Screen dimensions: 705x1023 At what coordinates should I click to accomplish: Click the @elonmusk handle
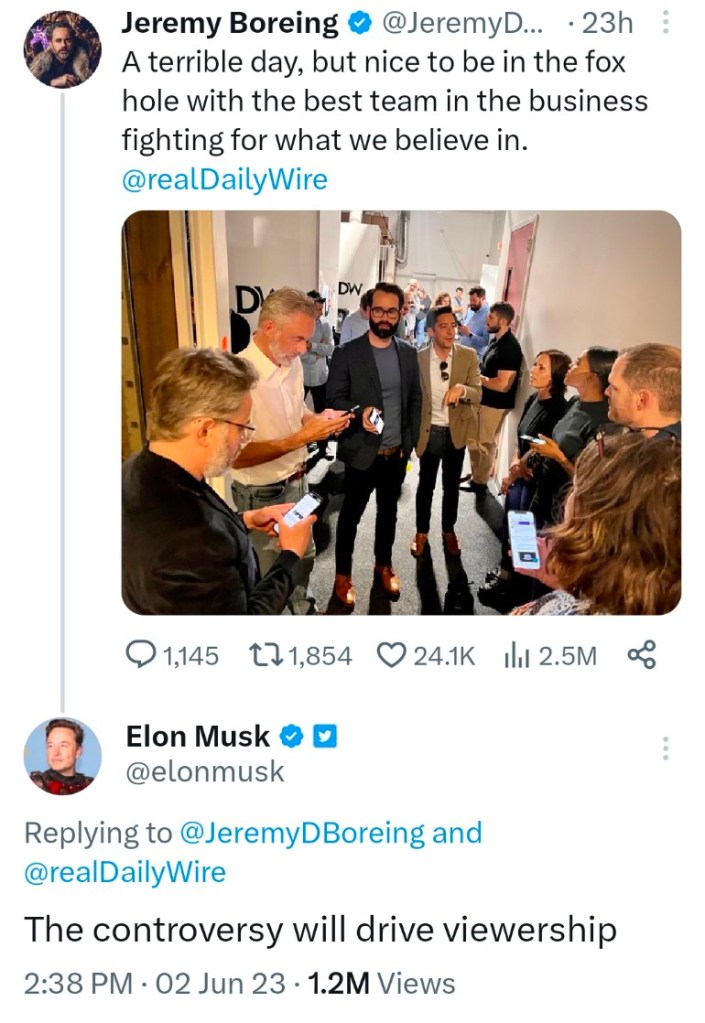(205, 771)
